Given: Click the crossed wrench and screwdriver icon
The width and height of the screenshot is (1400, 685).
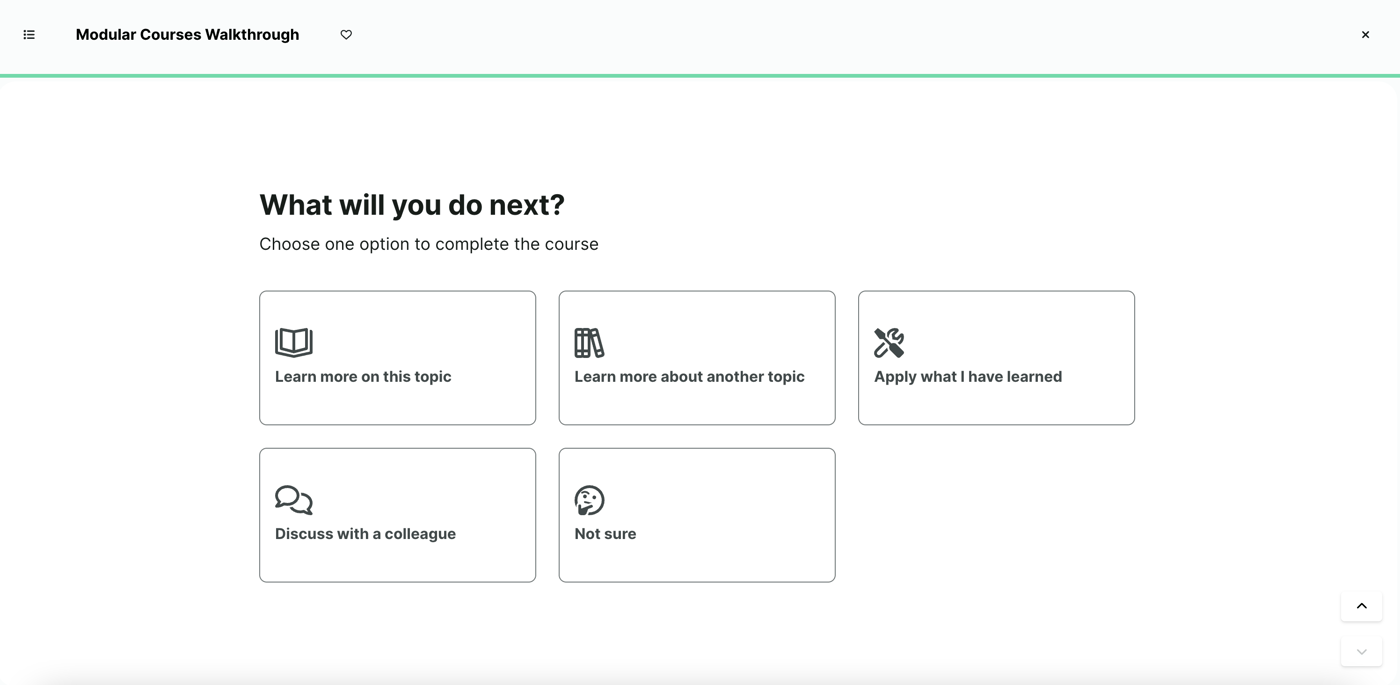Looking at the screenshot, I should (x=889, y=342).
